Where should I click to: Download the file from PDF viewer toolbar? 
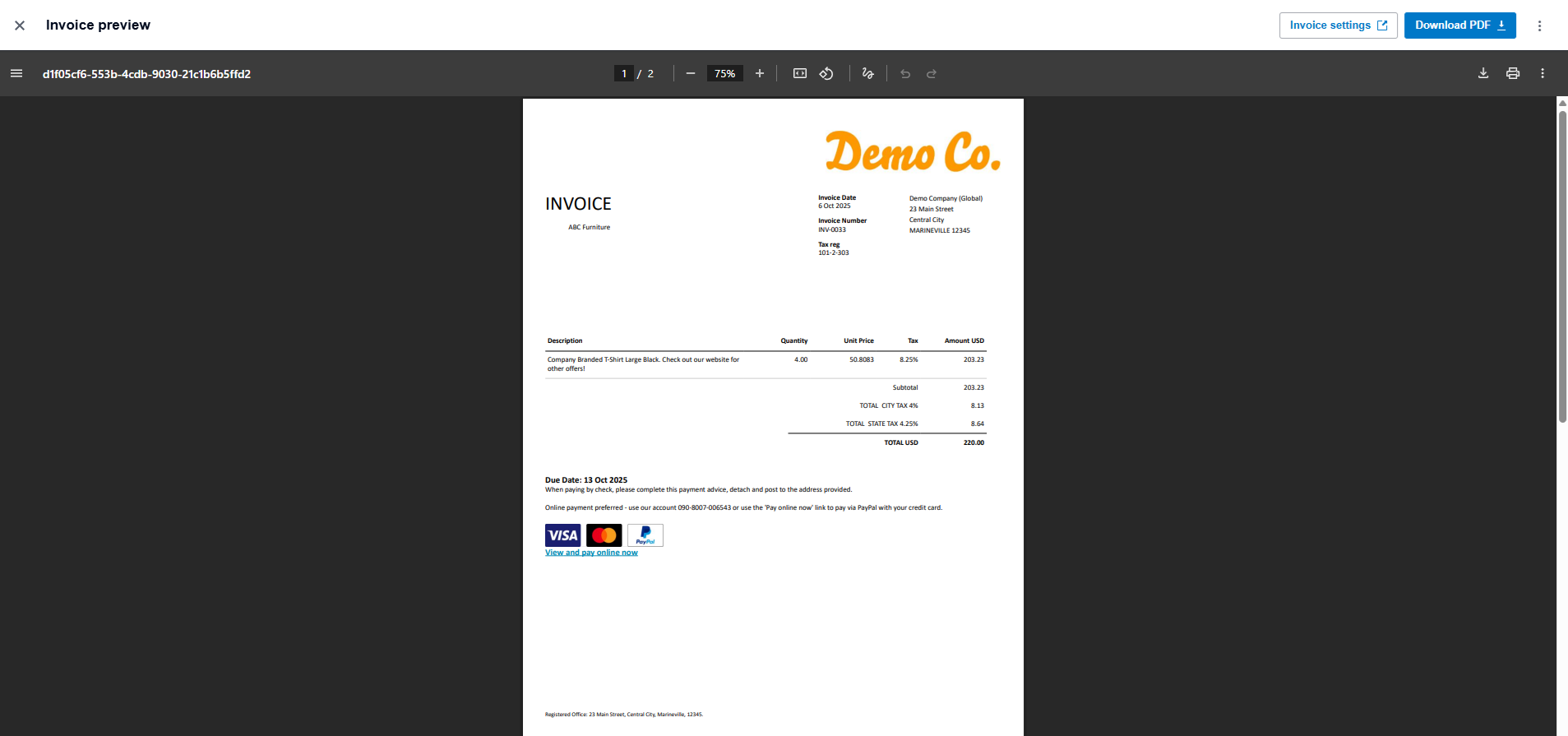[1483, 73]
